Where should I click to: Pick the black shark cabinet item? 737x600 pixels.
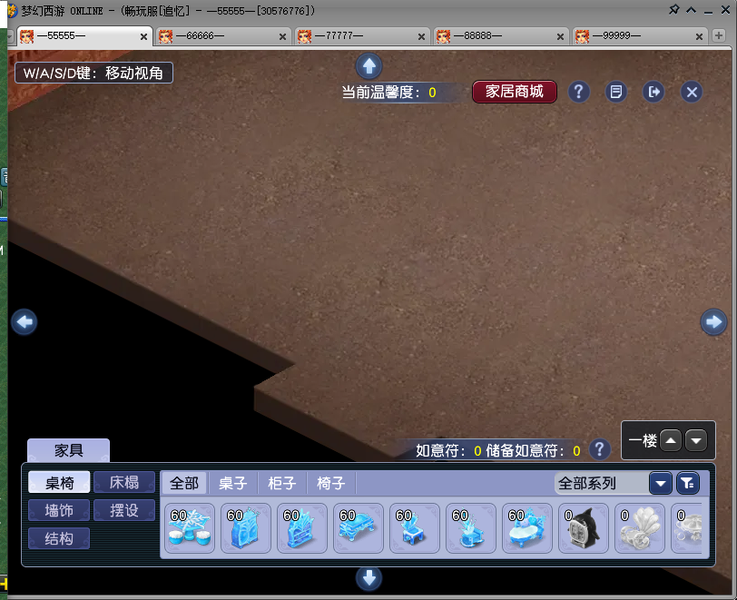pyautogui.click(x=583, y=529)
